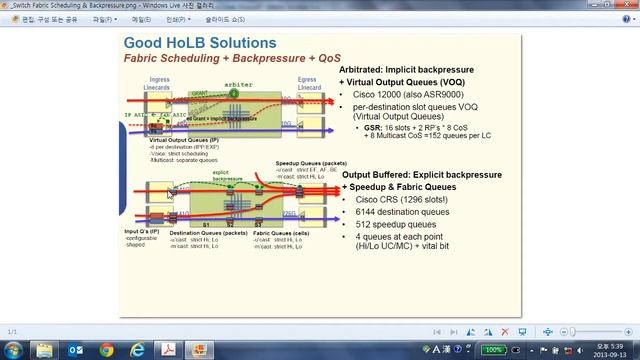This screenshot has width=640, height=360.
Task: Play slide show using the monitor icon
Action: pyautogui.click(x=522, y=332)
